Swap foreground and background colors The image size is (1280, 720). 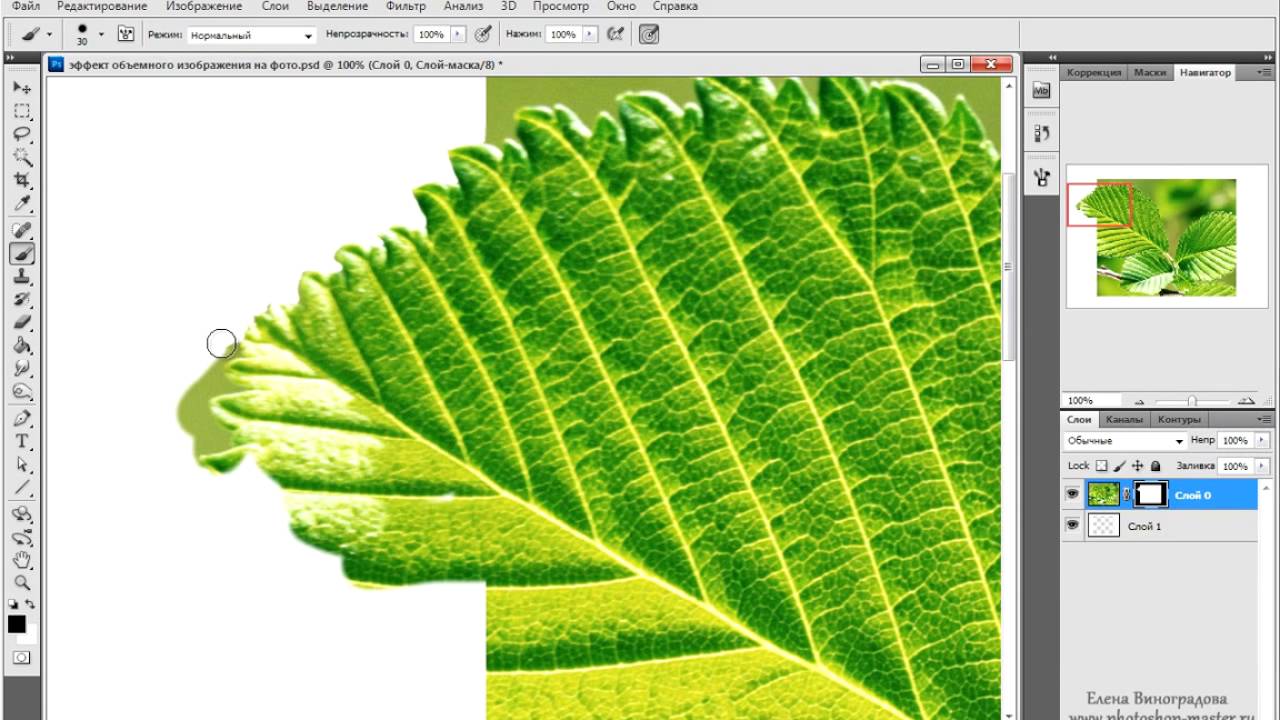tap(30, 605)
